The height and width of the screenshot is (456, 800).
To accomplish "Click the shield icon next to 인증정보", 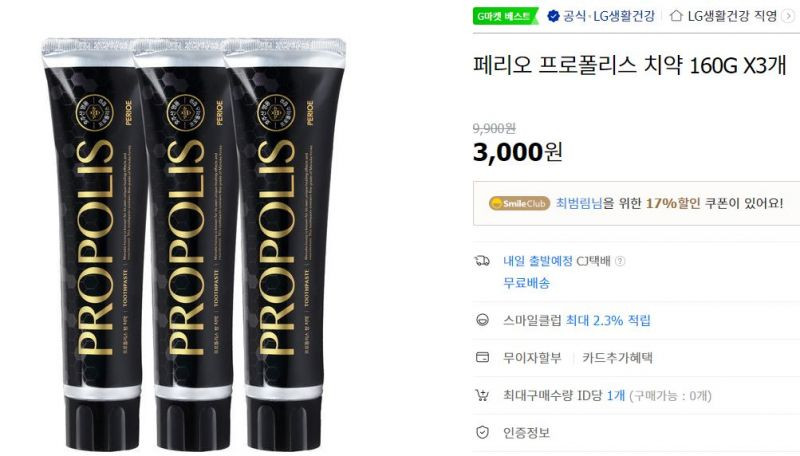I will click(x=482, y=433).
